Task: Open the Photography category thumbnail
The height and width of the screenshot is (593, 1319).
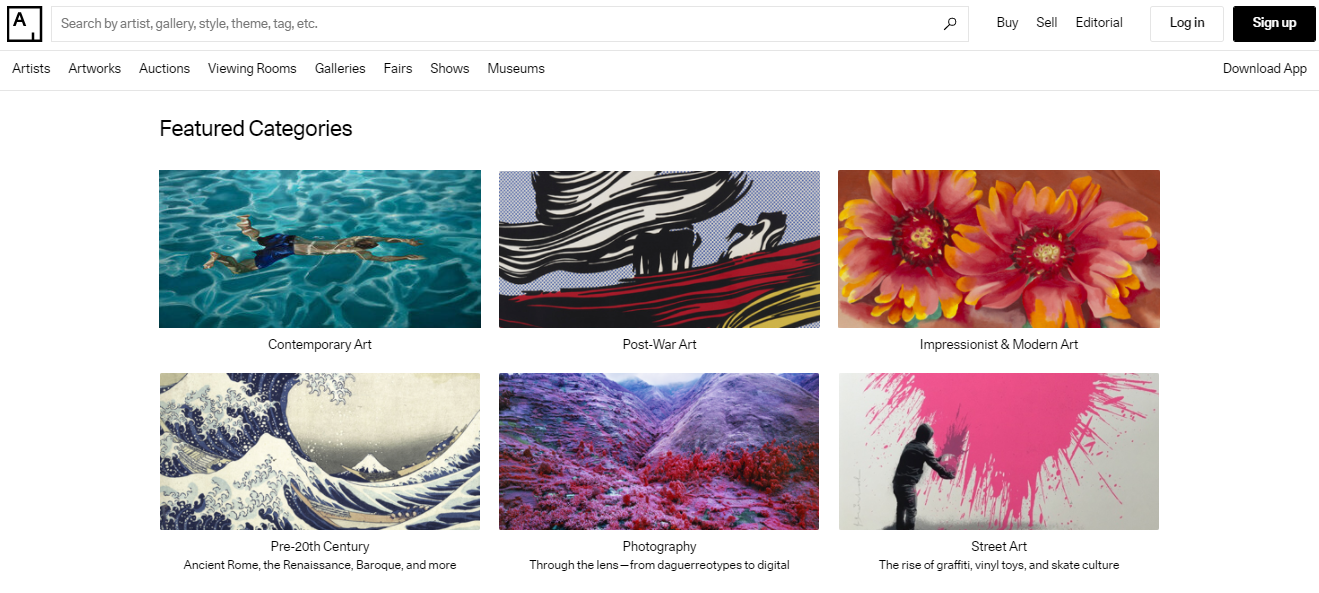Action: coord(658,451)
